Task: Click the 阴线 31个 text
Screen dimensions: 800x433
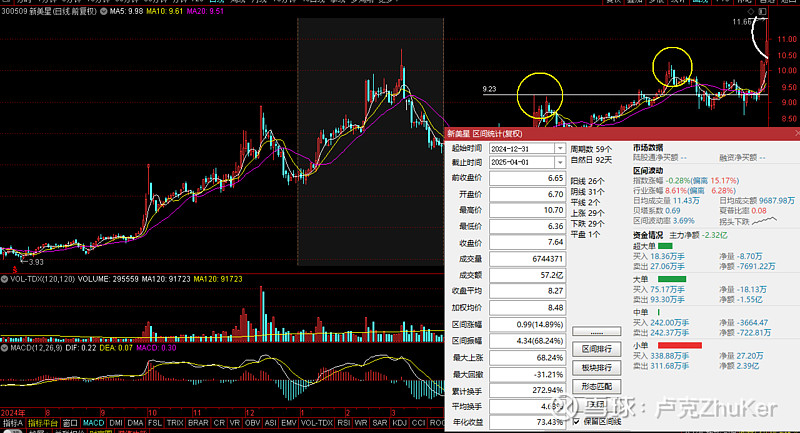Action: tap(588, 192)
